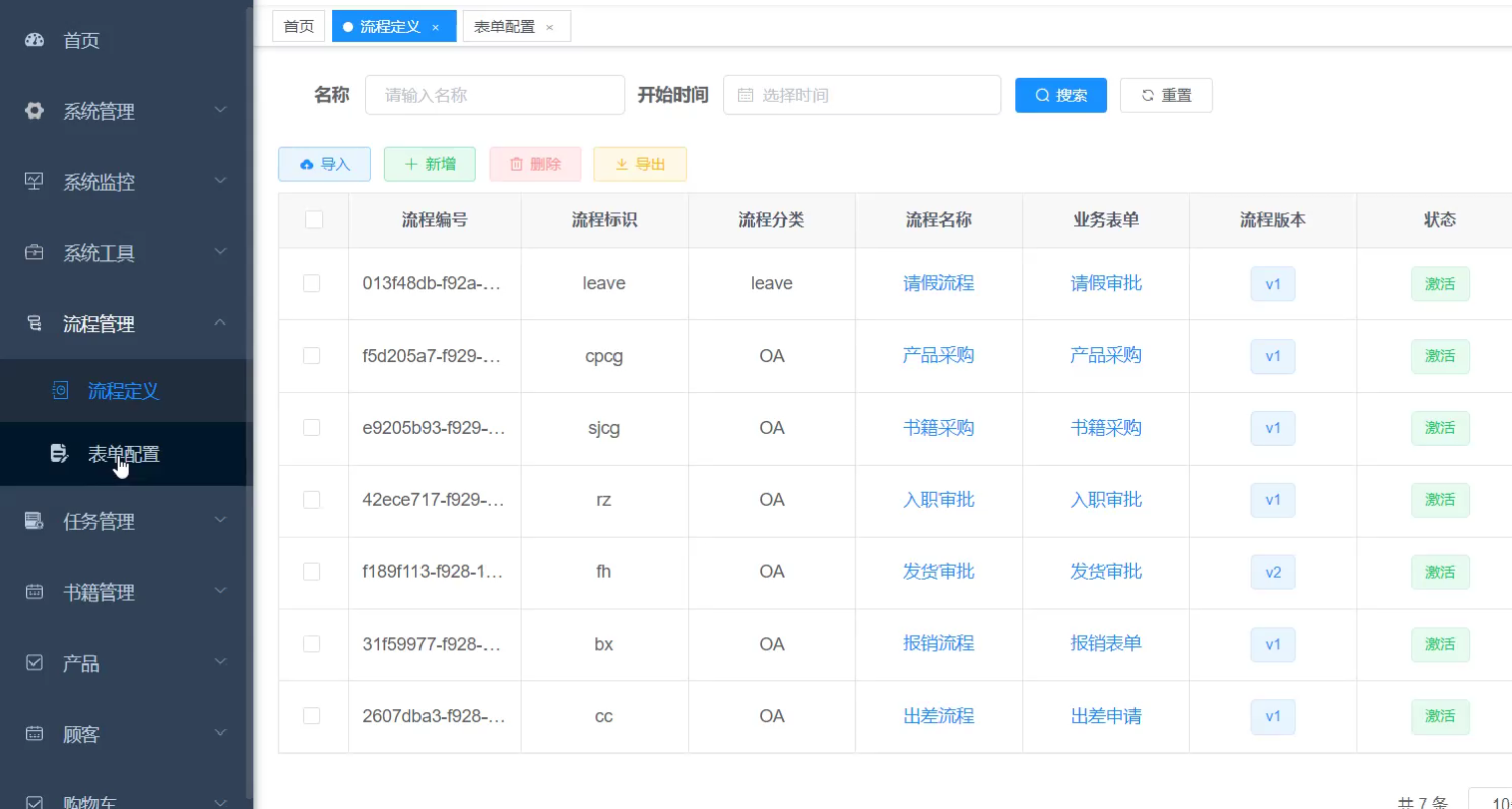Select the checkbox for 书籍采购 row
This screenshot has width=1512, height=809.
click(311, 427)
